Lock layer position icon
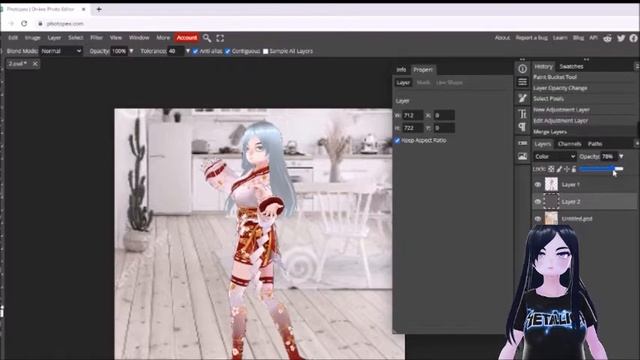Screen dimensions: 640x360 coord(567,169)
